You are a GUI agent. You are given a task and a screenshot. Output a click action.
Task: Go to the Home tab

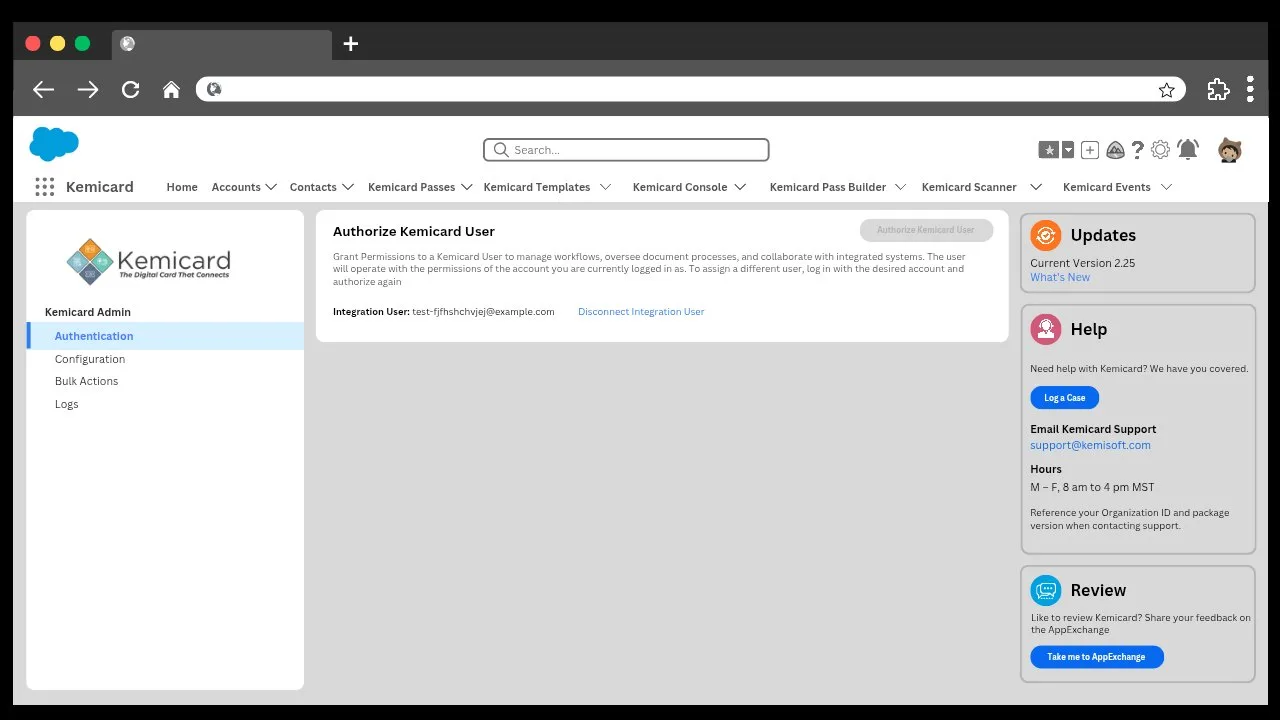(x=182, y=187)
